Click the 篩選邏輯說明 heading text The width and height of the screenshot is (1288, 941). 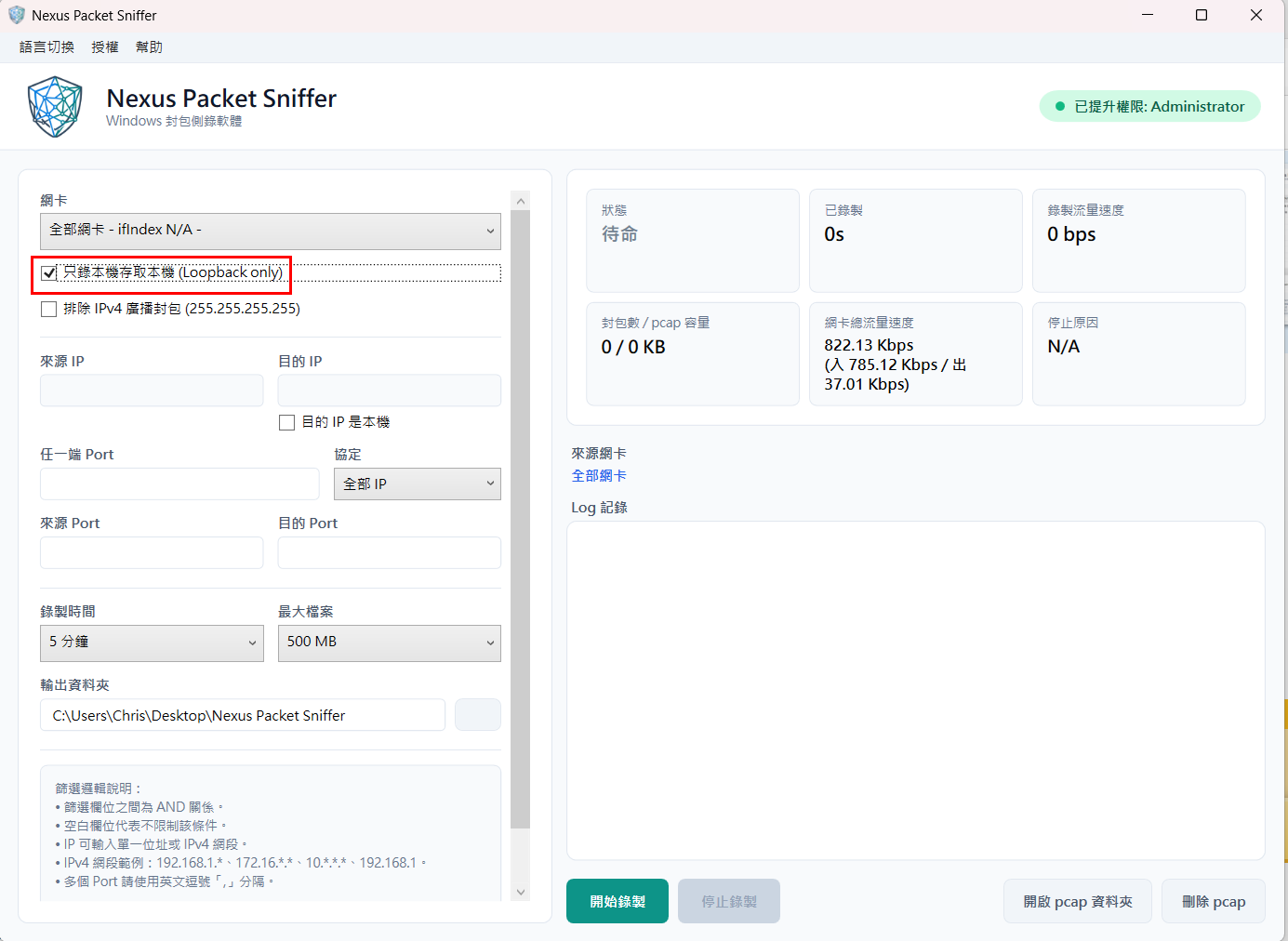click(x=98, y=788)
